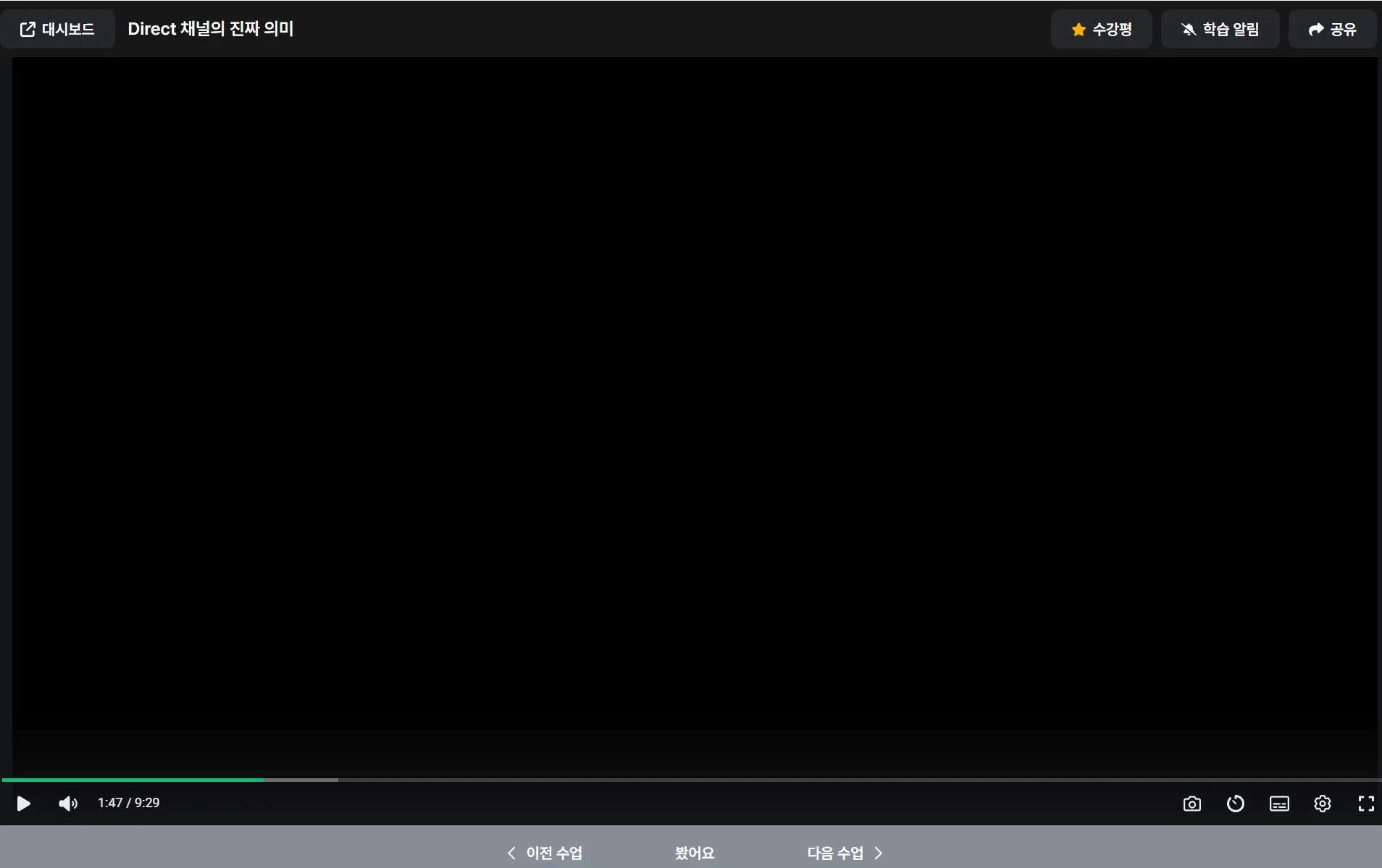Enter fullscreen with the corner brackets icon
This screenshot has width=1382, height=868.
(1366, 804)
